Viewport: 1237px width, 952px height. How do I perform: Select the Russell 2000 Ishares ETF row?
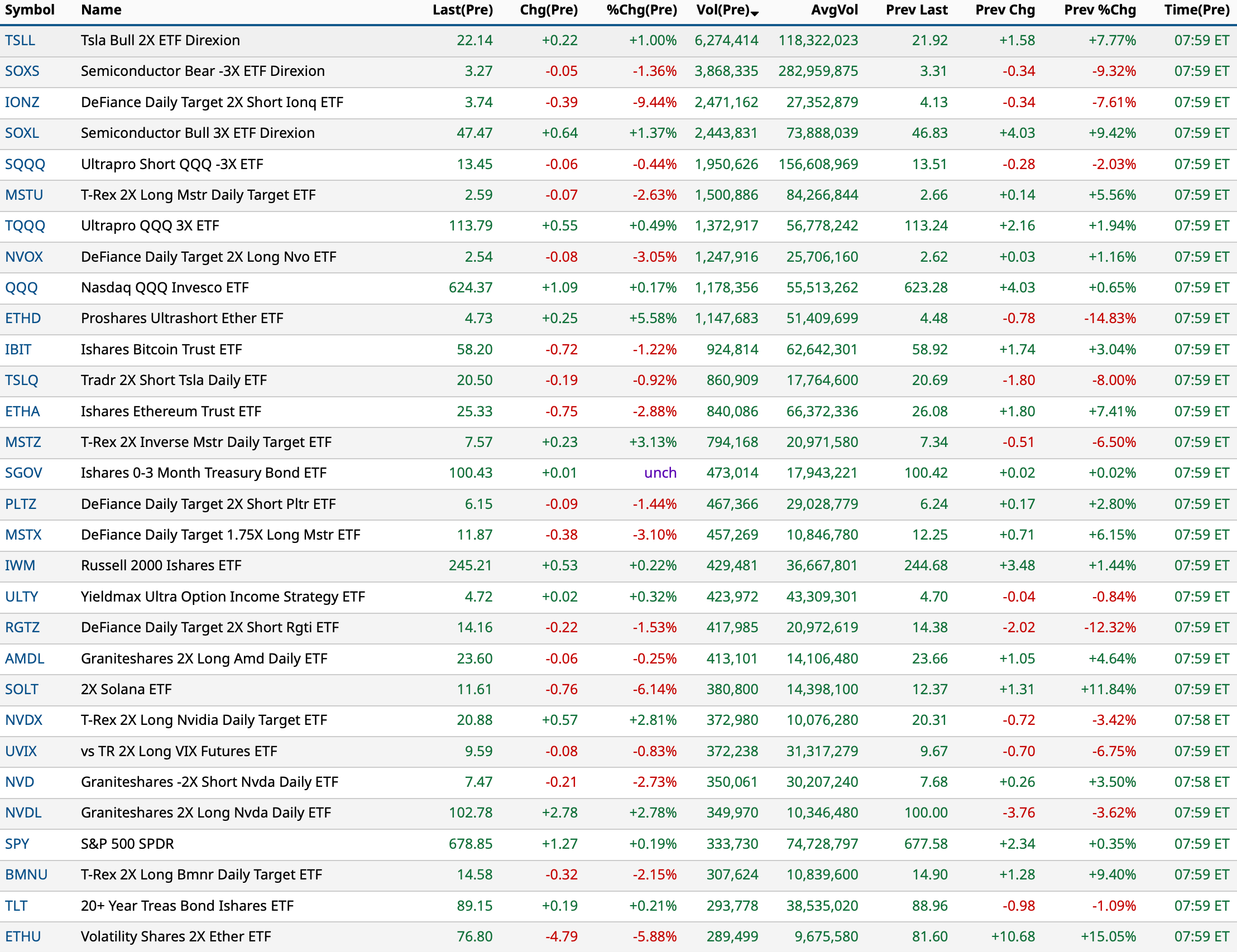161,566
